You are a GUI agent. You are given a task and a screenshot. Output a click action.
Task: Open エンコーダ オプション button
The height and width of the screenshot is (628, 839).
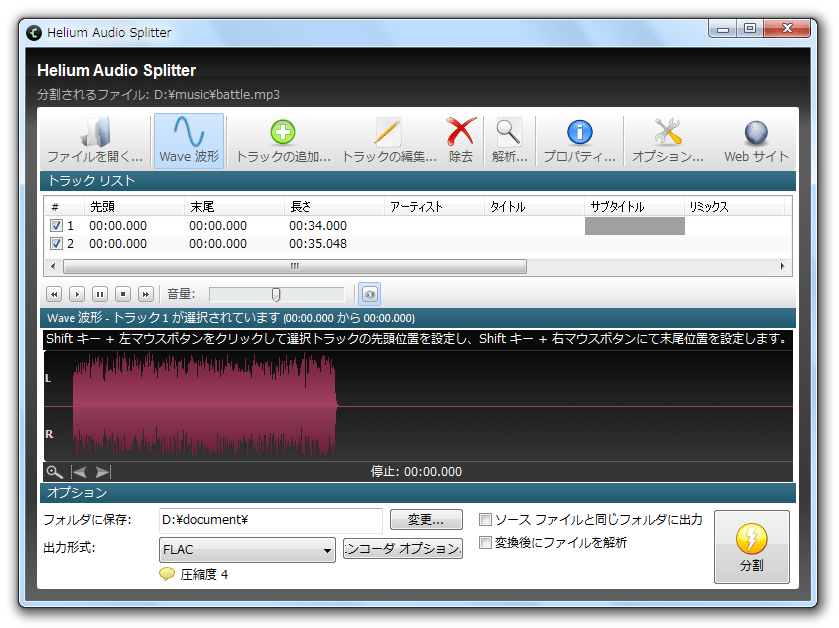point(402,549)
